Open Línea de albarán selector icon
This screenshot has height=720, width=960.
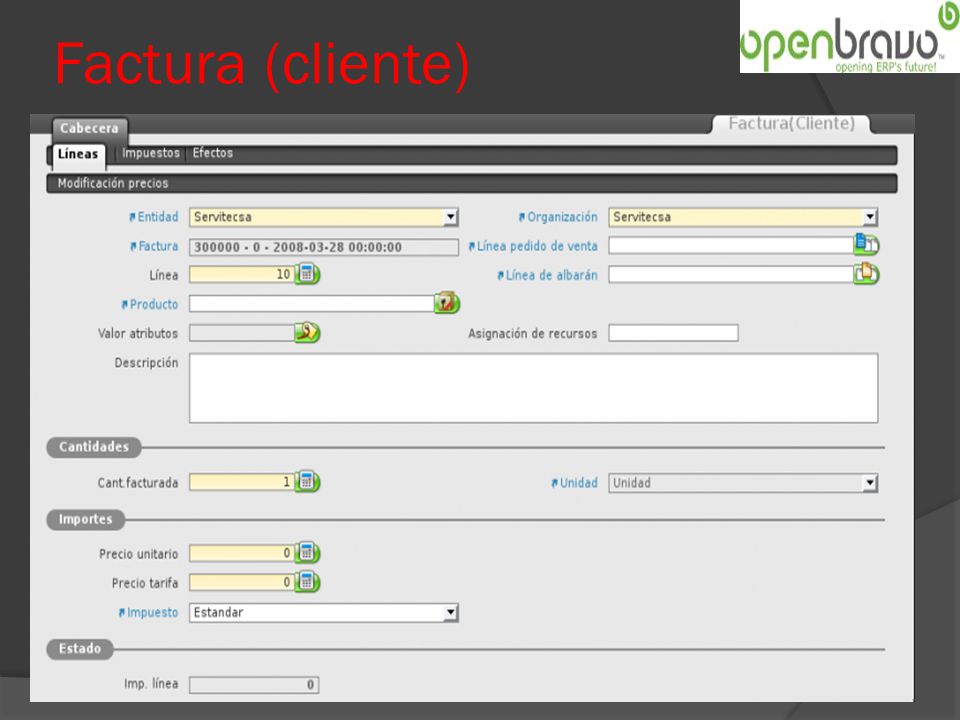(x=866, y=273)
